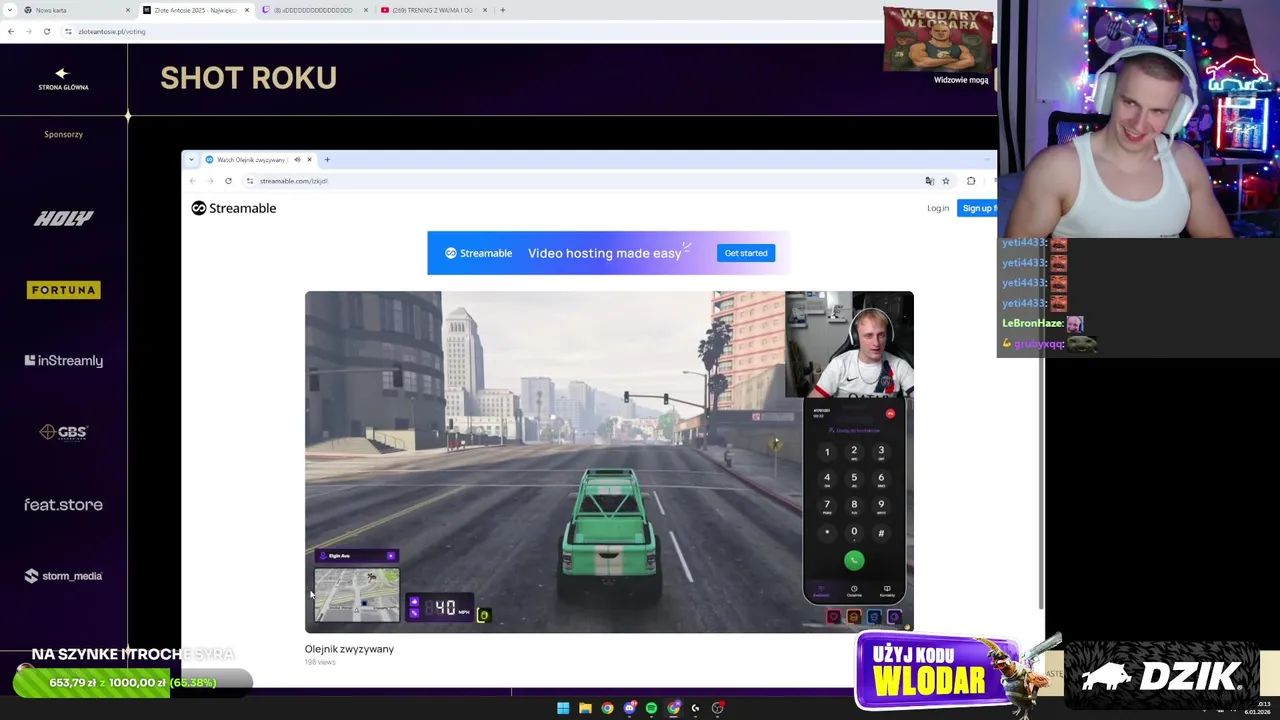The height and width of the screenshot is (720, 1280).
Task: Go back in the outer browser
Action: tap(10, 31)
